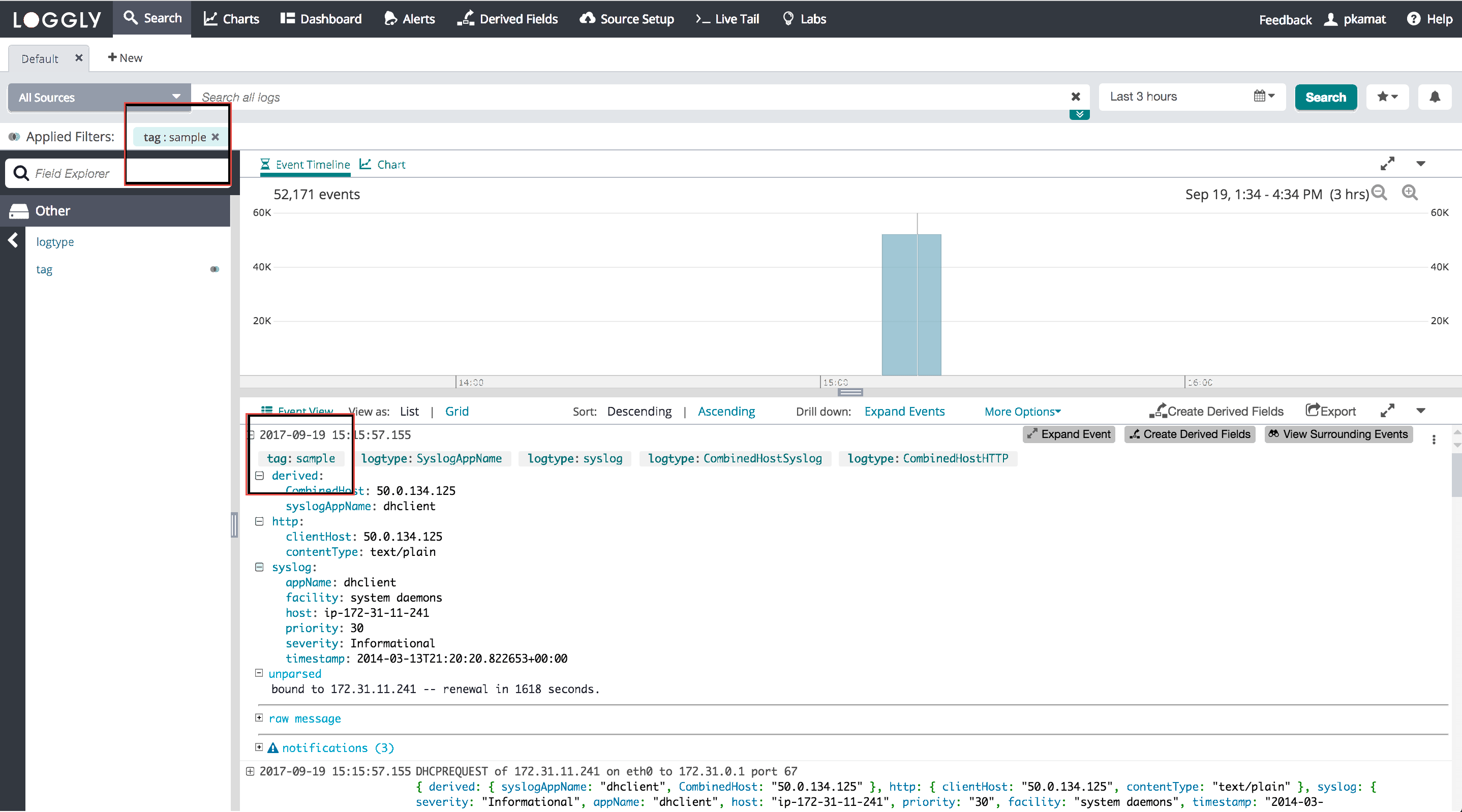The image size is (1462, 812).
Task: Collapse the http section
Action: tap(259, 521)
